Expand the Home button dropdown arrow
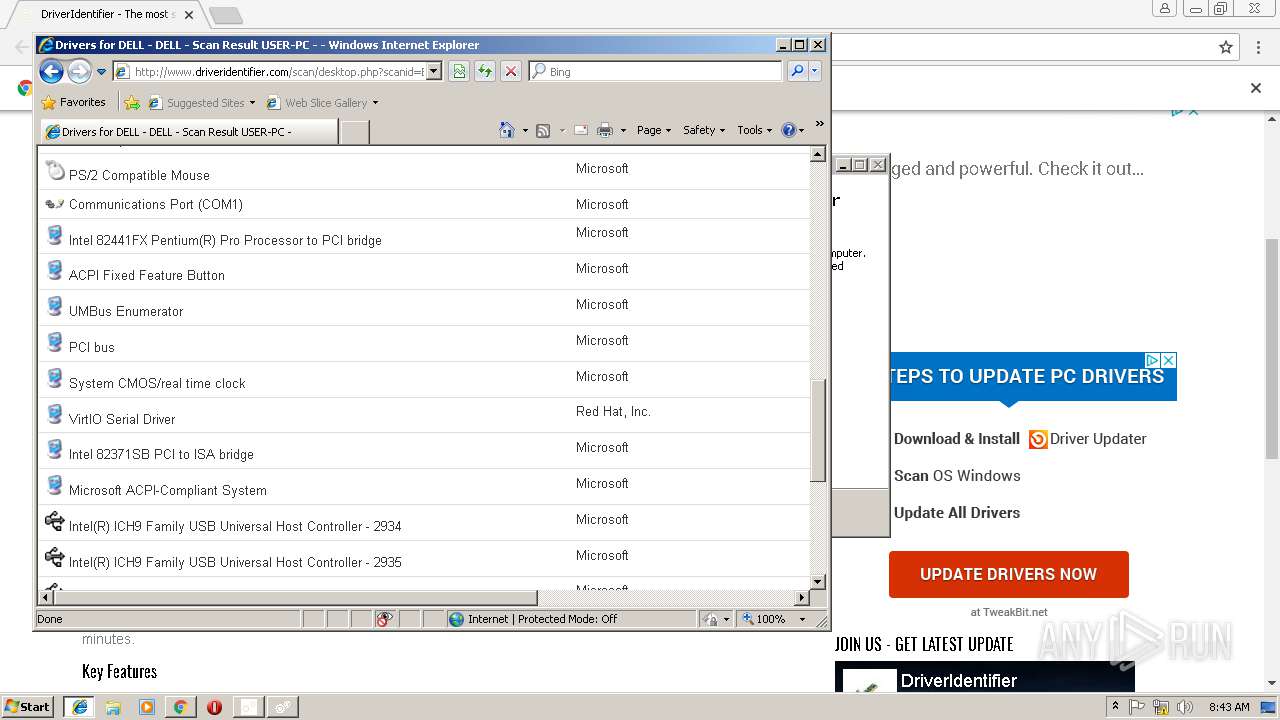Viewport: 1280px width, 720px height. click(525, 130)
